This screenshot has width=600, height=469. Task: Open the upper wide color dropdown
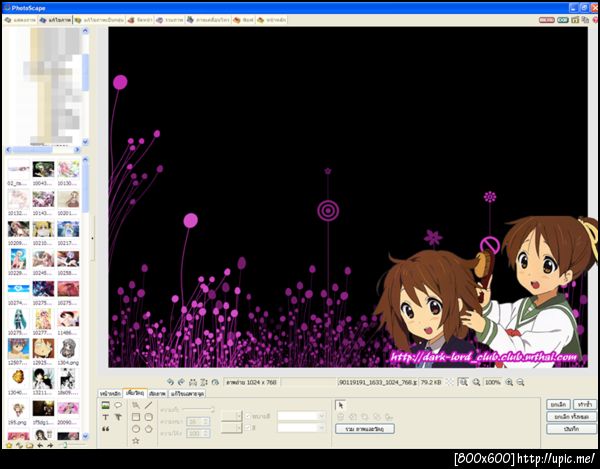pyautogui.click(x=301, y=416)
